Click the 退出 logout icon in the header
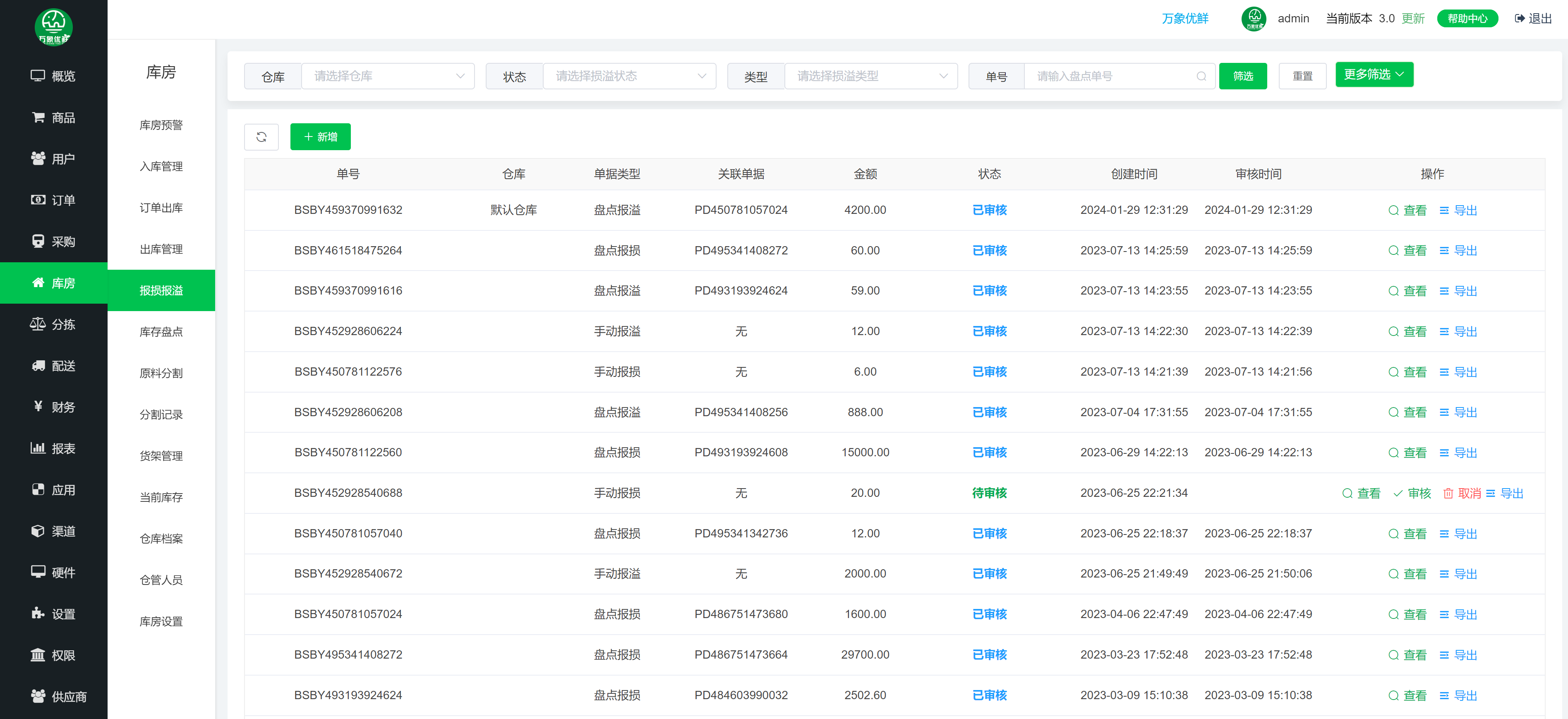 [x=1519, y=19]
